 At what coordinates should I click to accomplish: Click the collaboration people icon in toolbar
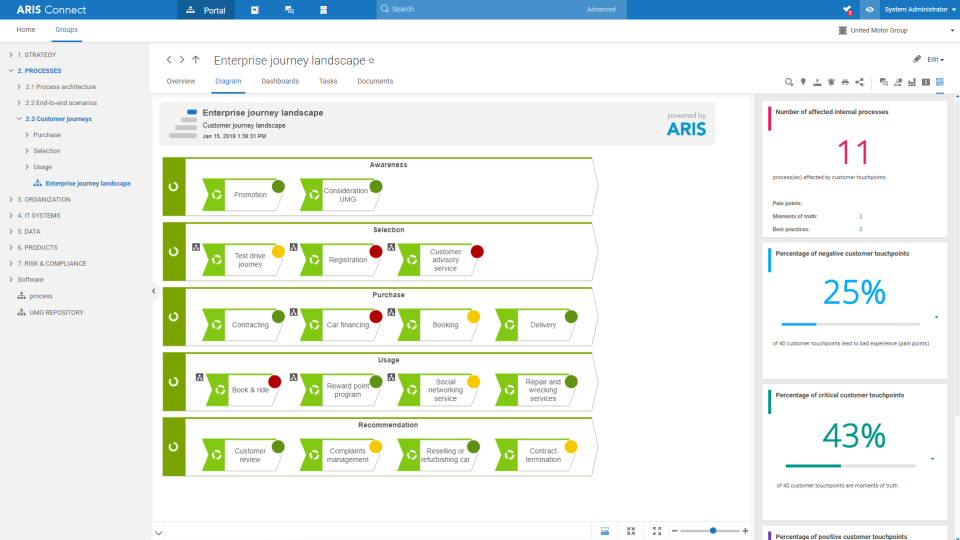pyautogui.click(x=898, y=82)
